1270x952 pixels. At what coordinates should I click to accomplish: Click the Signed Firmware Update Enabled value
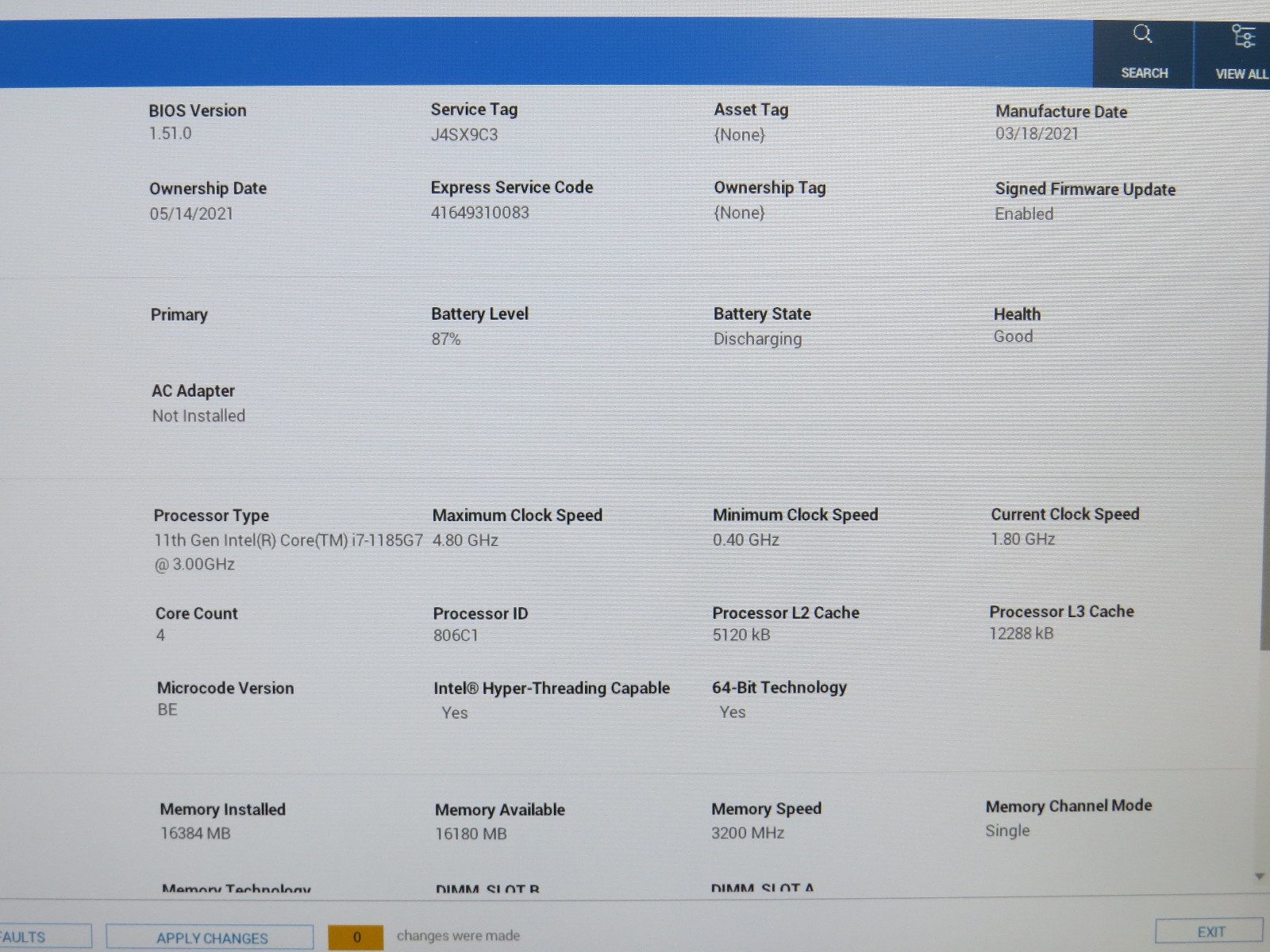[1024, 214]
